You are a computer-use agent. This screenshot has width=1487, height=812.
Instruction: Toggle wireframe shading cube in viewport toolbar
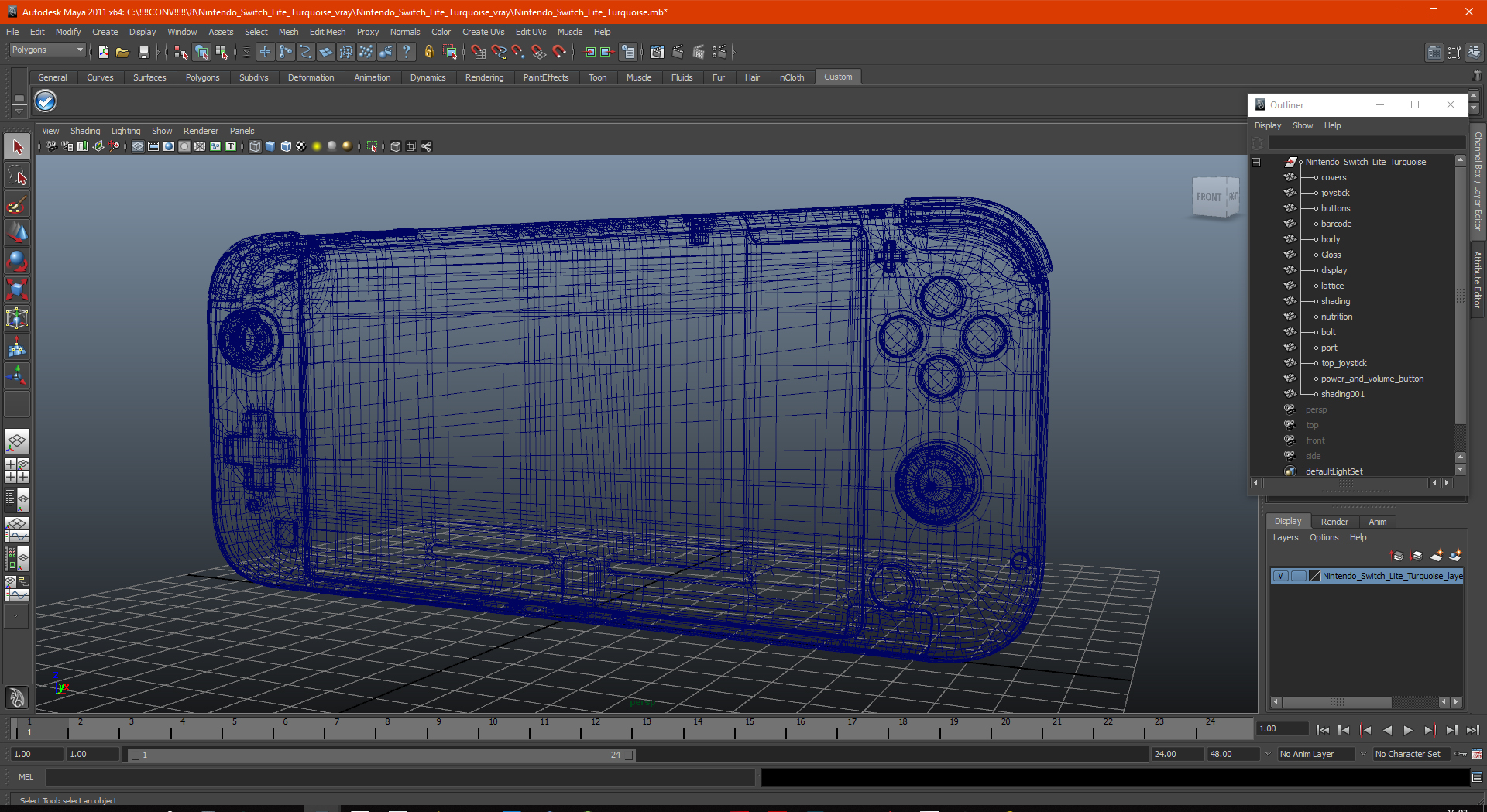point(255,146)
